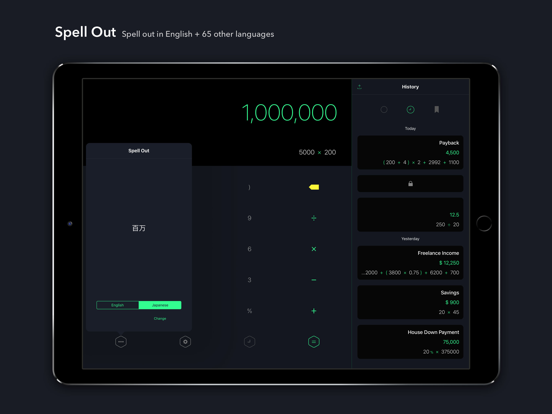This screenshot has height=414, width=552.
Task: Tap the percent key
Action: tap(249, 310)
